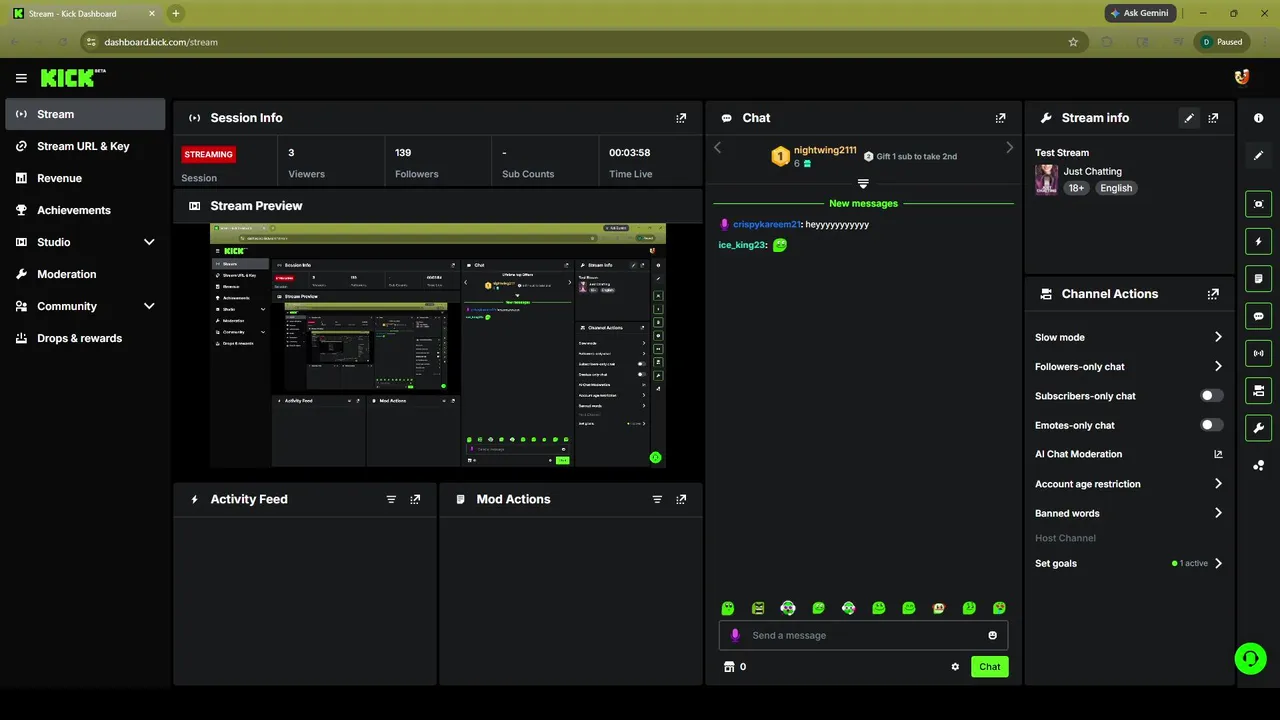Open Drops & rewards page
Viewport: 1280px width, 720px height.
85,338
